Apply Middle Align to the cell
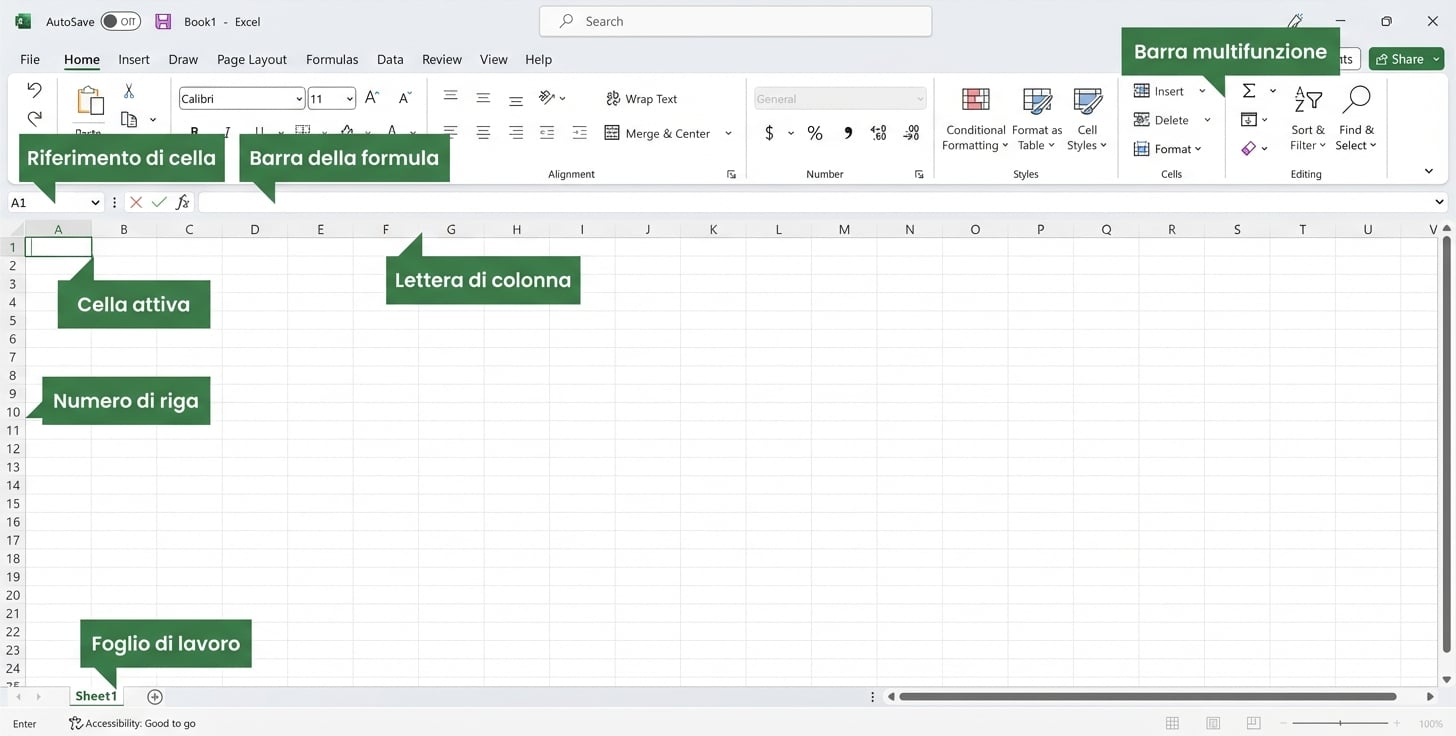Viewport: 1456px width, 736px height. (x=483, y=98)
